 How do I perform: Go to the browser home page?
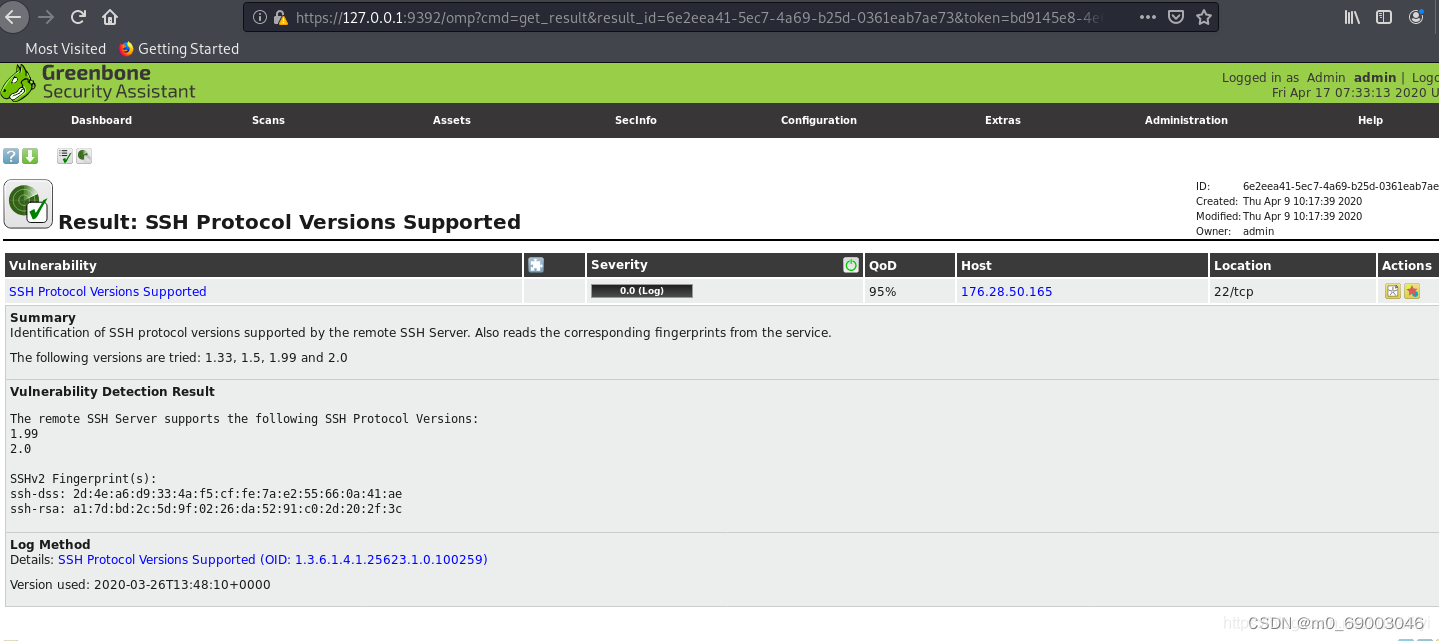tap(110, 17)
